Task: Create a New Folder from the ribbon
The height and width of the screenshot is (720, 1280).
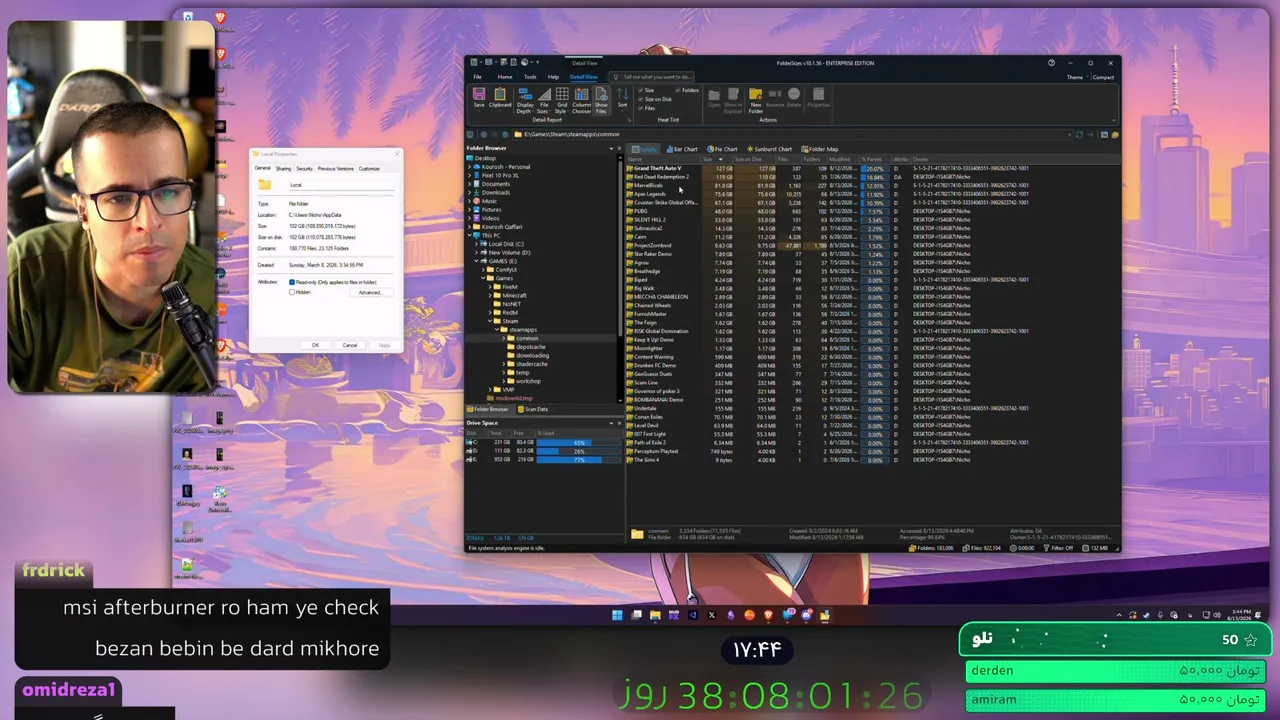Action: point(756,100)
